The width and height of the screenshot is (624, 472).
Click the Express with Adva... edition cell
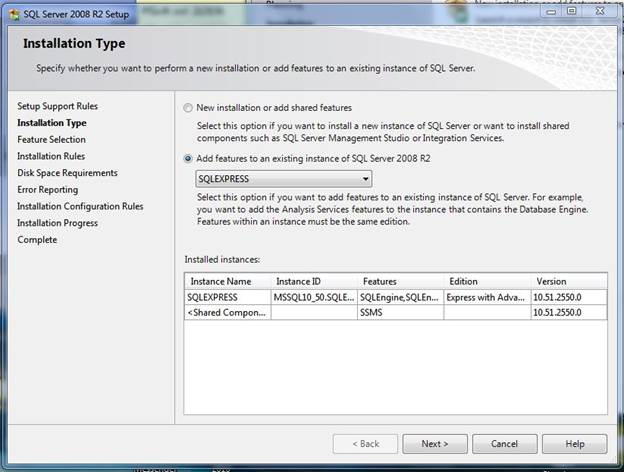coord(487,297)
